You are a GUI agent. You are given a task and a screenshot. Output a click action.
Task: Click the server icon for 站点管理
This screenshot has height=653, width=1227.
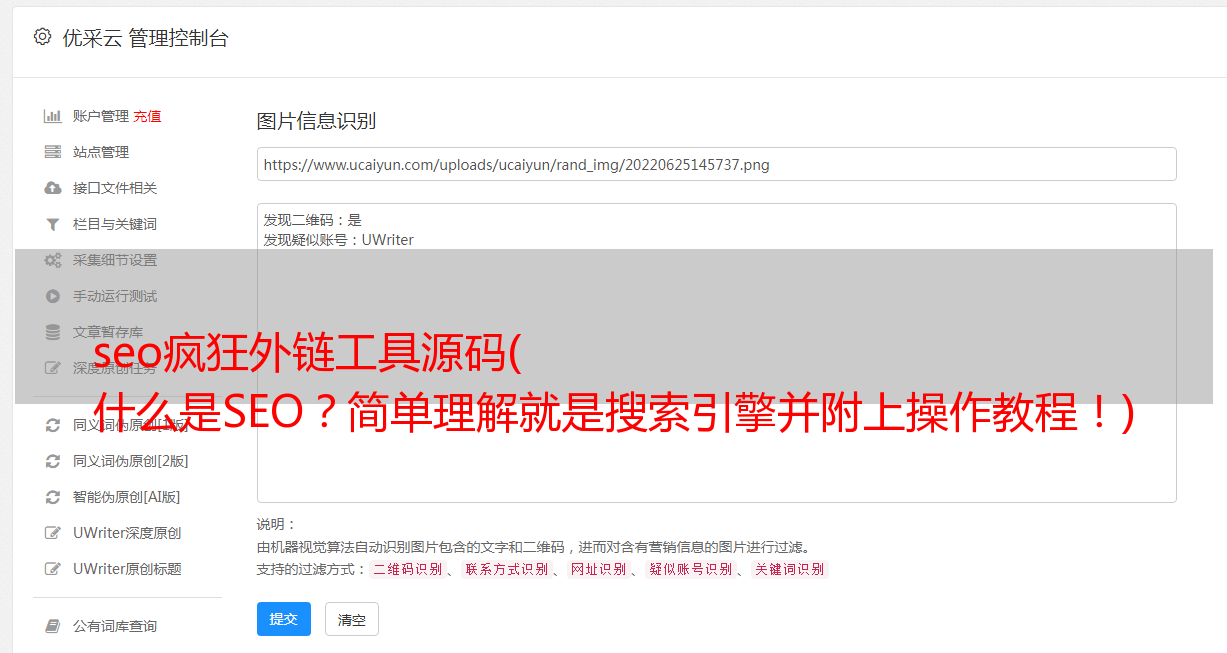click(53, 152)
